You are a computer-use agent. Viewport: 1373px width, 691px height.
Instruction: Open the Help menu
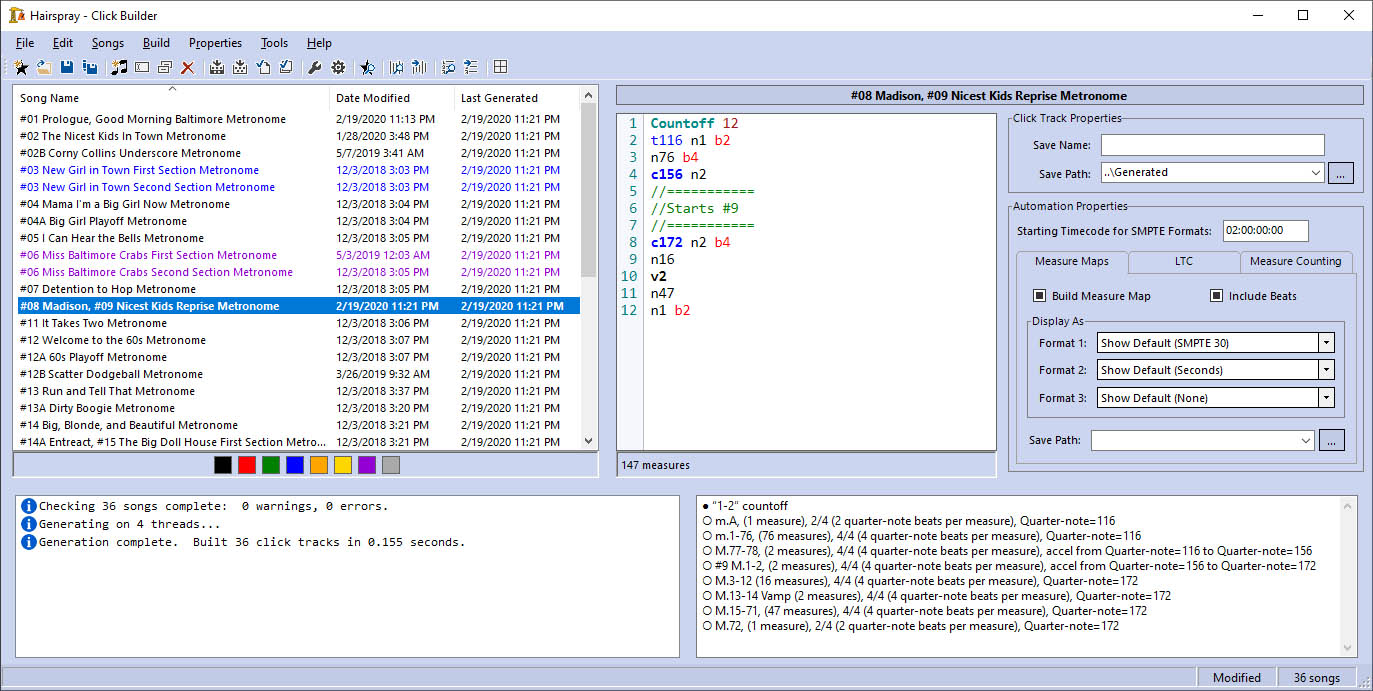tap(320, 43)
